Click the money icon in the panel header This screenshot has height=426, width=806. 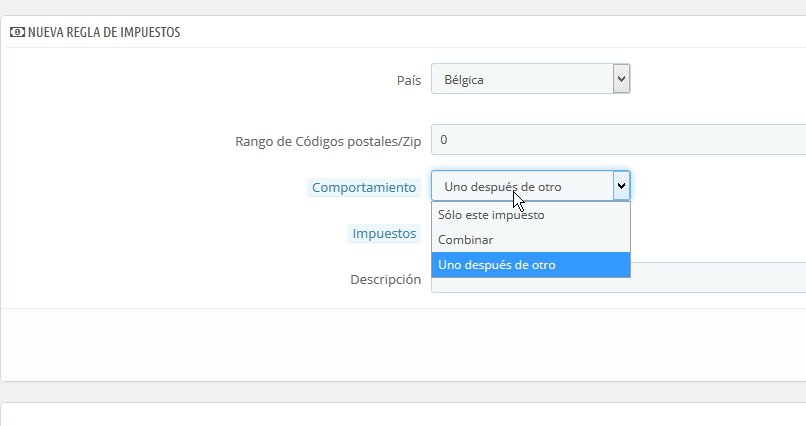pos(17,32)
